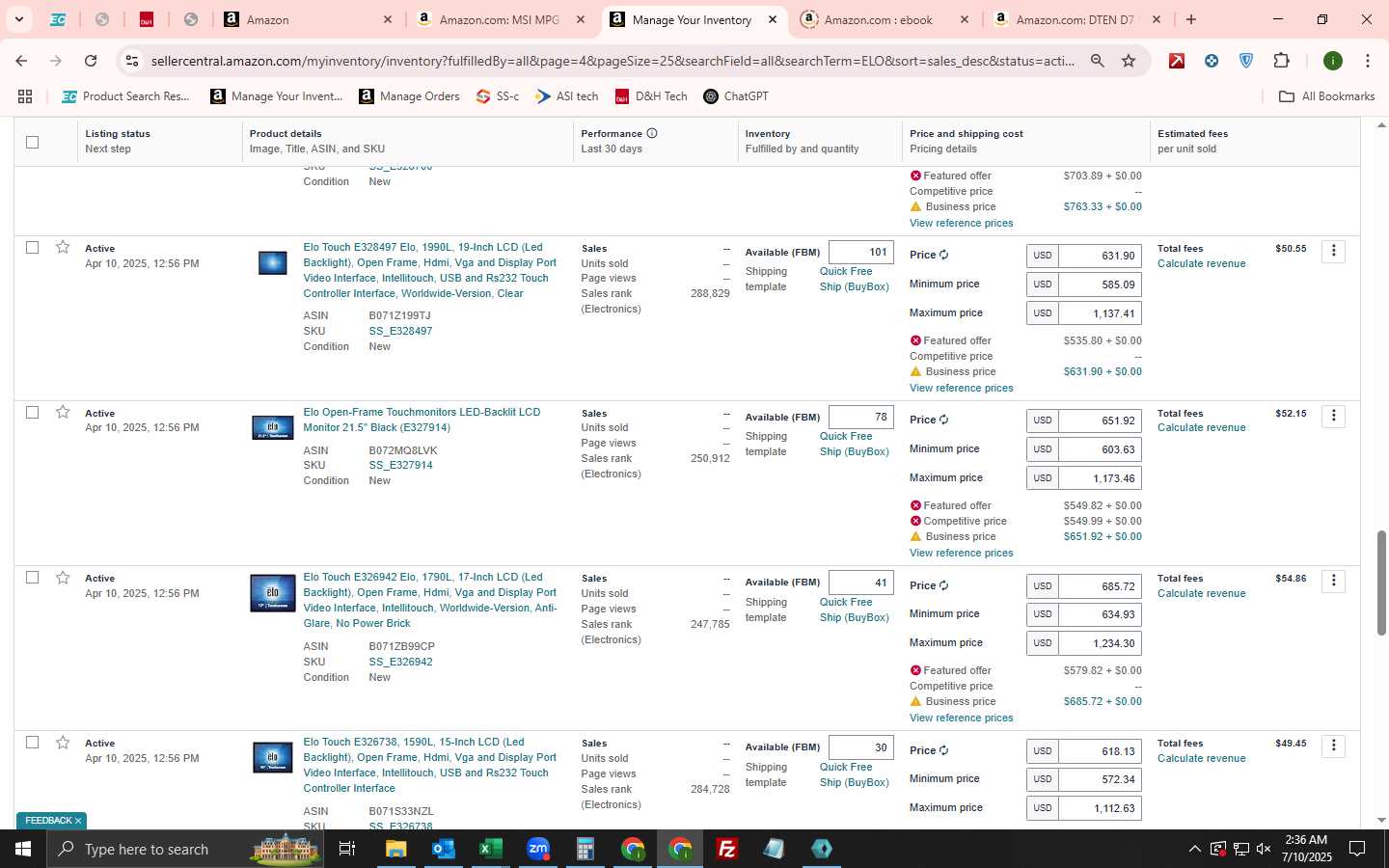Screen dimensions: 1389x868
Task: Check the E328497 listing checkbox
Action: click(33, 248)
